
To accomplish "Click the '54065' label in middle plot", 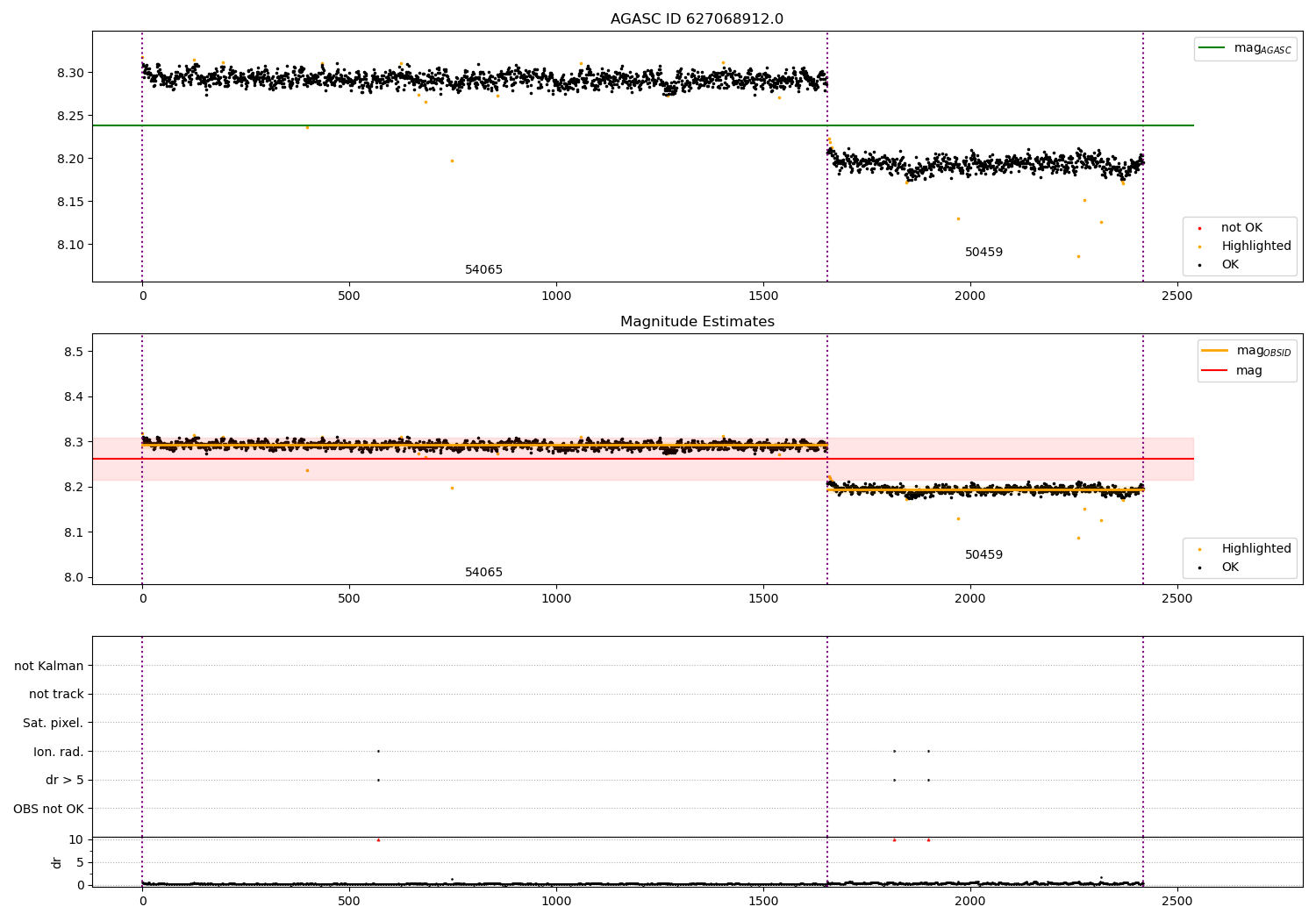I will tap(483, 573).
